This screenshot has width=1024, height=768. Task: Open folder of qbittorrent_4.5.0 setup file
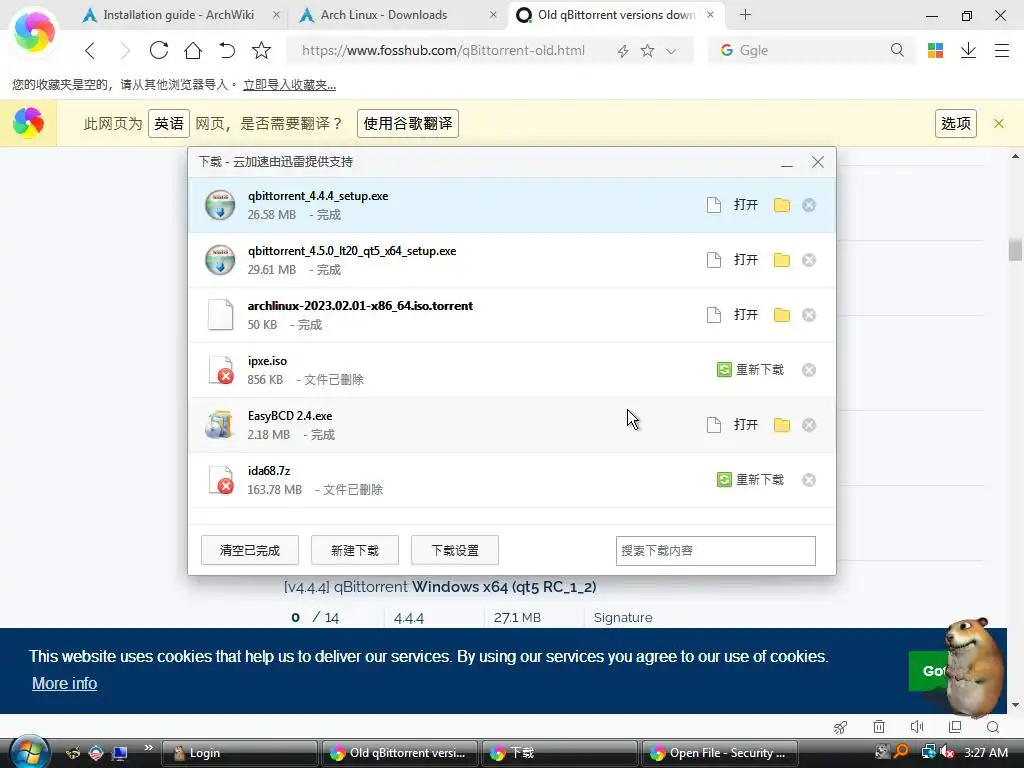click(782, 260)
